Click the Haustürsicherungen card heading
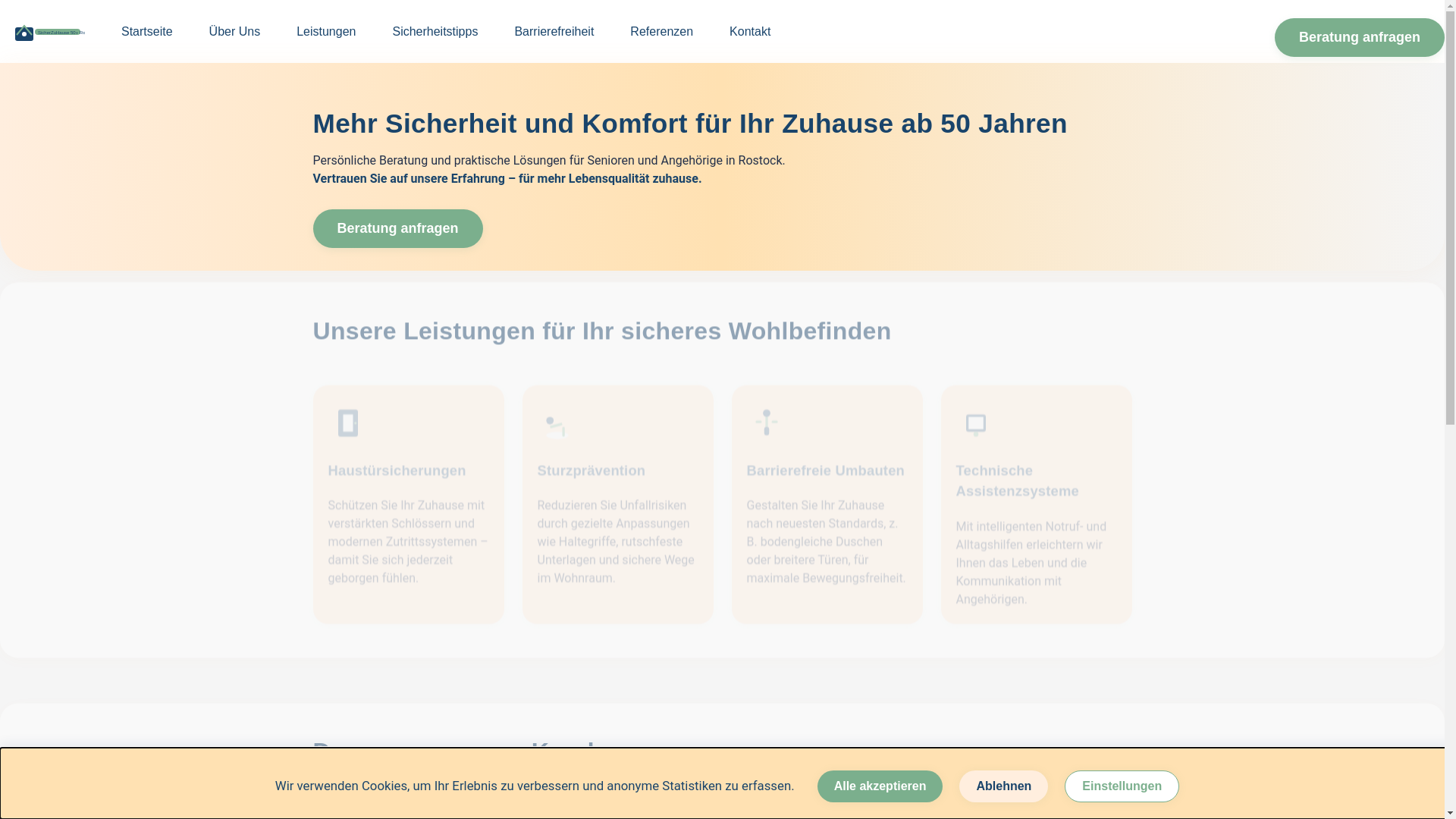The image size is (1456, 819). (397, 470)
